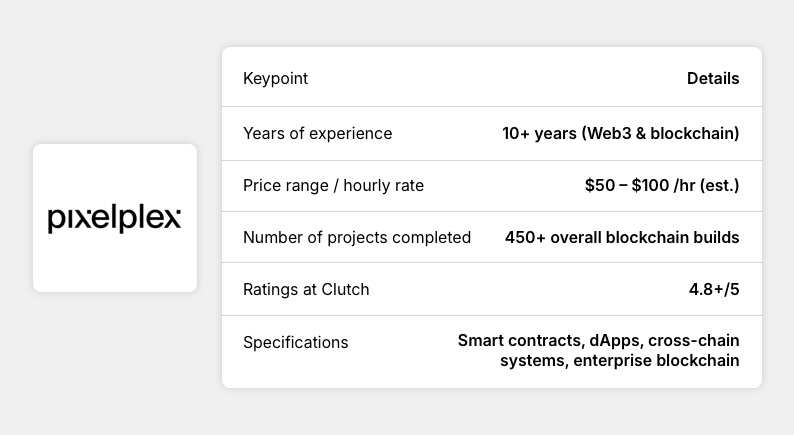Select the Details column header
The image size is (794, 435).
tap(713, 78)
